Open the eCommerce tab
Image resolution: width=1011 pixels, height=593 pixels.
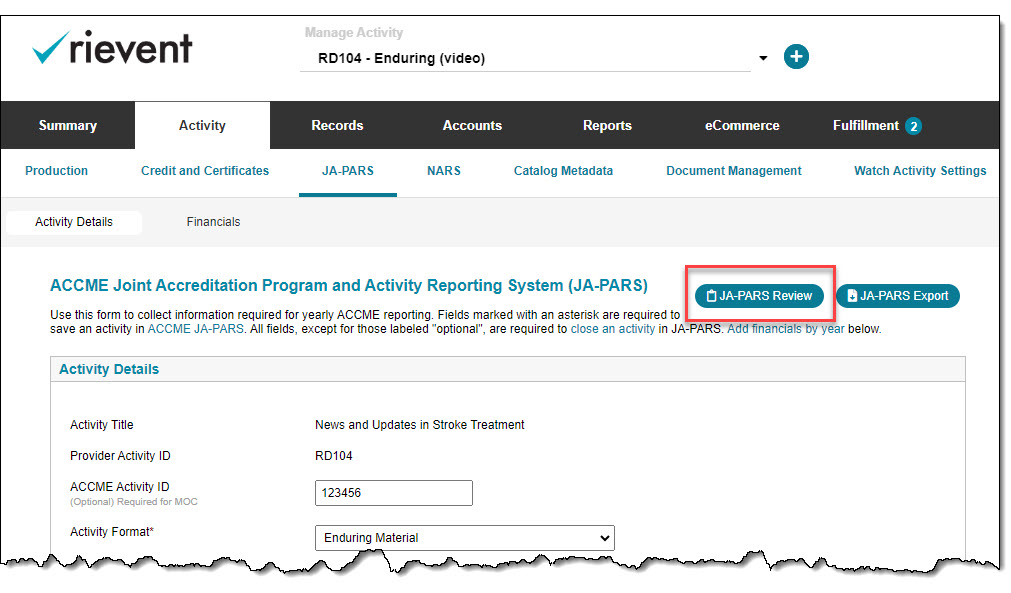(741, 126)
